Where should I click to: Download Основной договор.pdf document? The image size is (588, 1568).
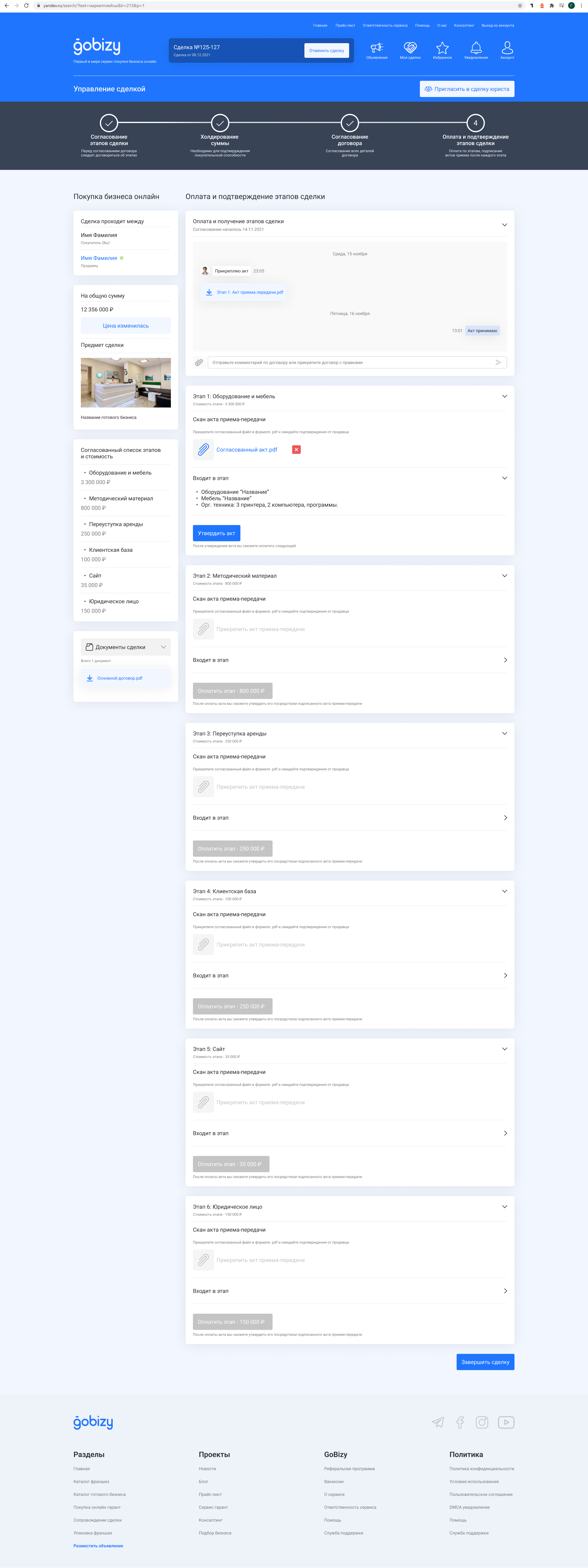(x=119, y=678)
